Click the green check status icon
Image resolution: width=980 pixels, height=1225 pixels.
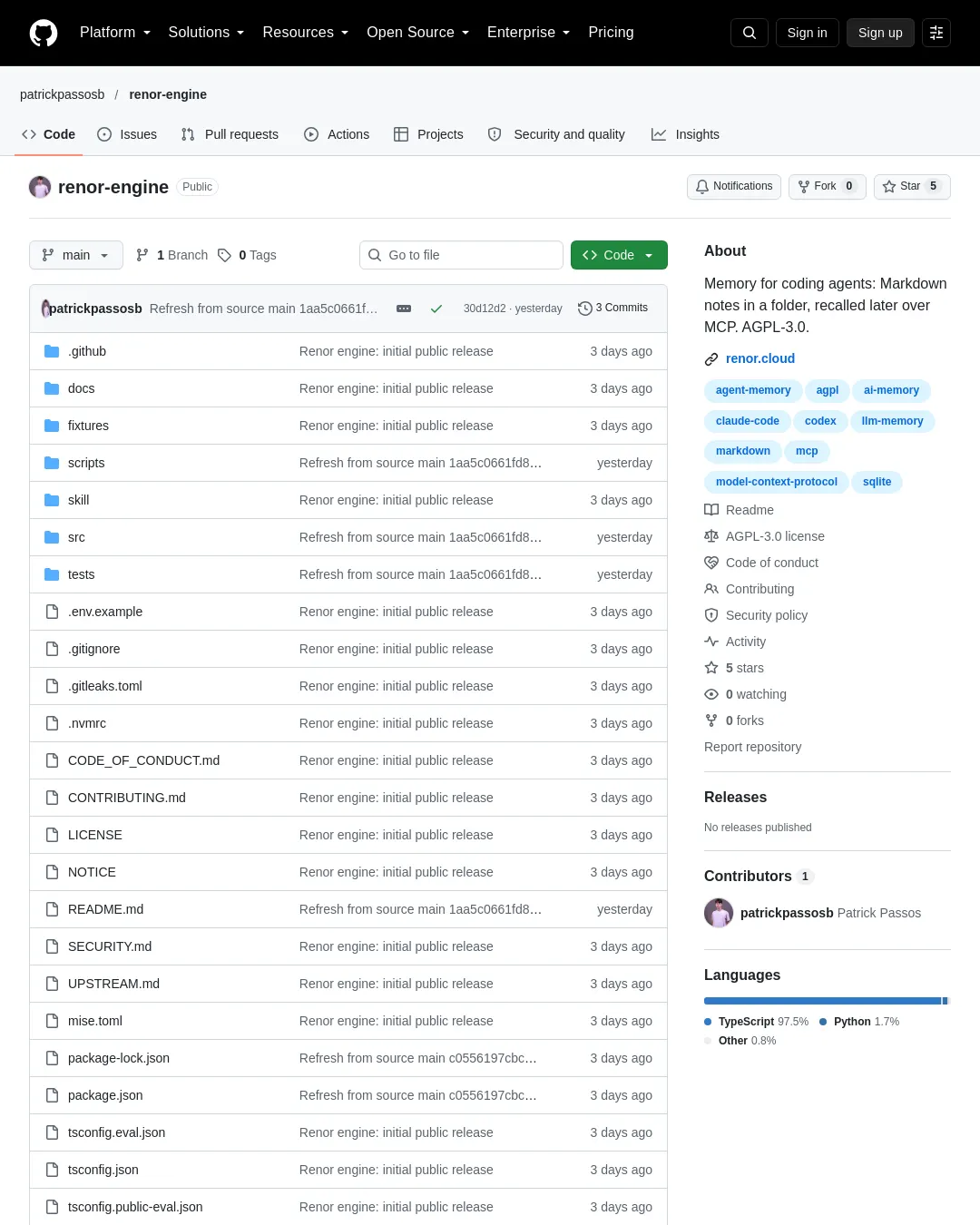tap(436, 309)
